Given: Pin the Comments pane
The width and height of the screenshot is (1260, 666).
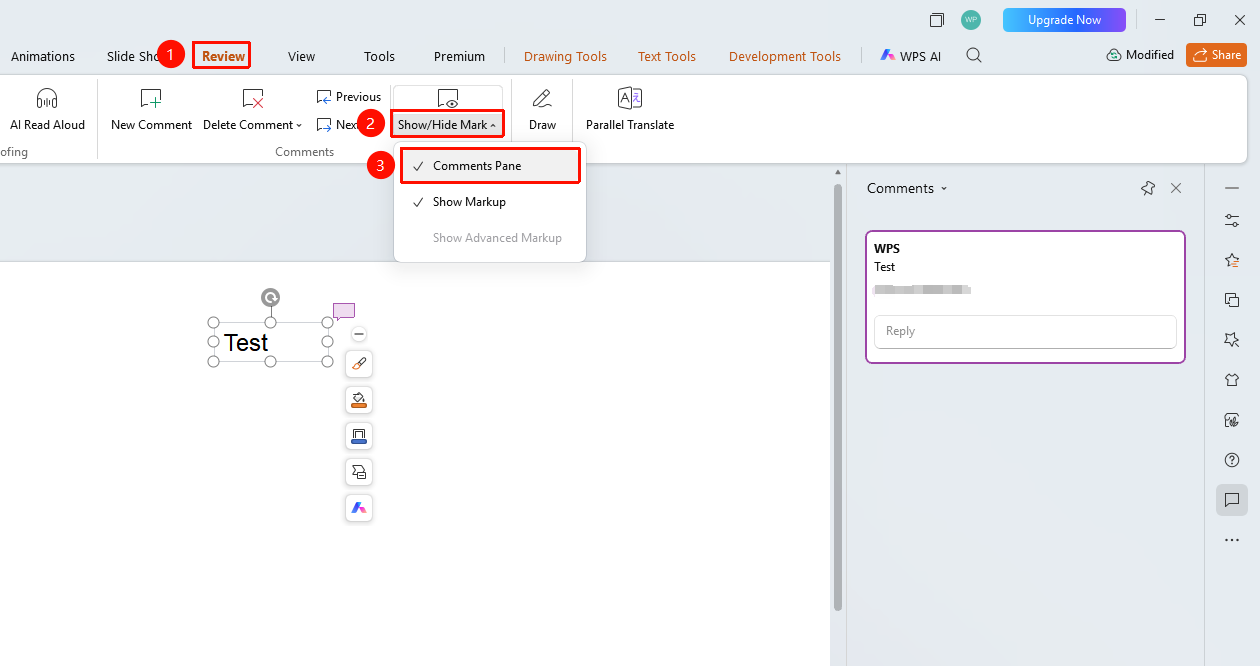Looking at the screenshot, I should click(1148, 188).
